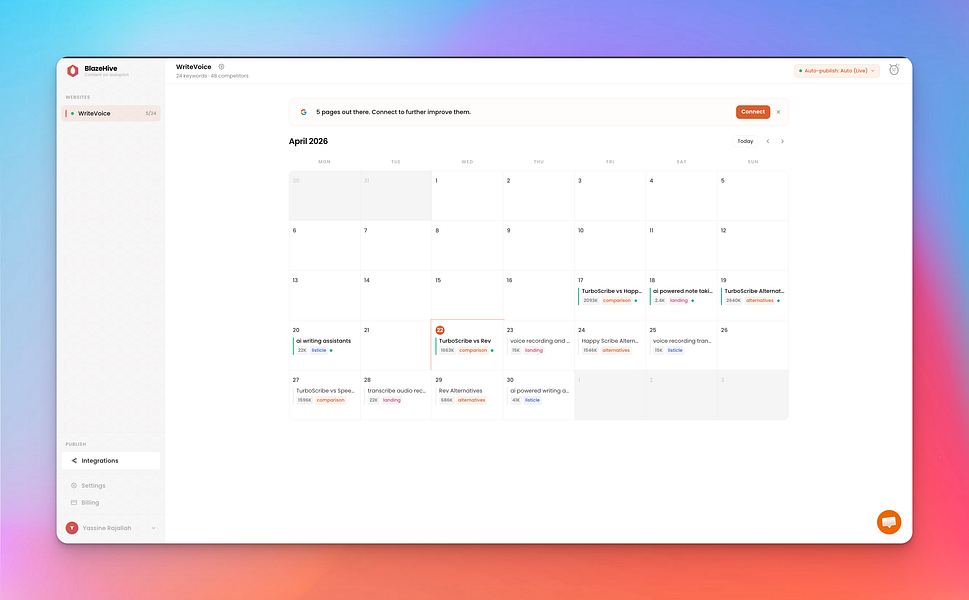
Task: Click the Integrations share icon
Action: point(74,460)
